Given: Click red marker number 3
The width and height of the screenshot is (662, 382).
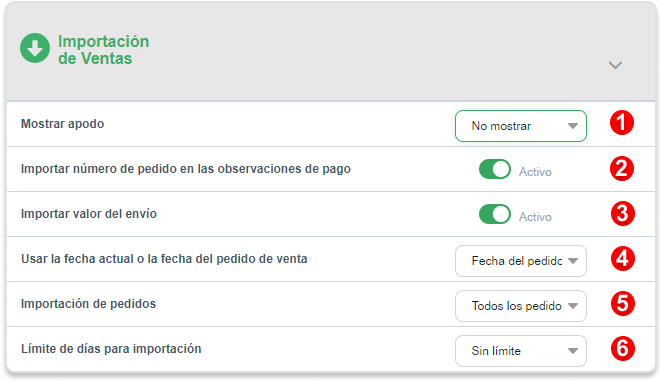Looking at the screenshot, I should (x=623, y=214).
